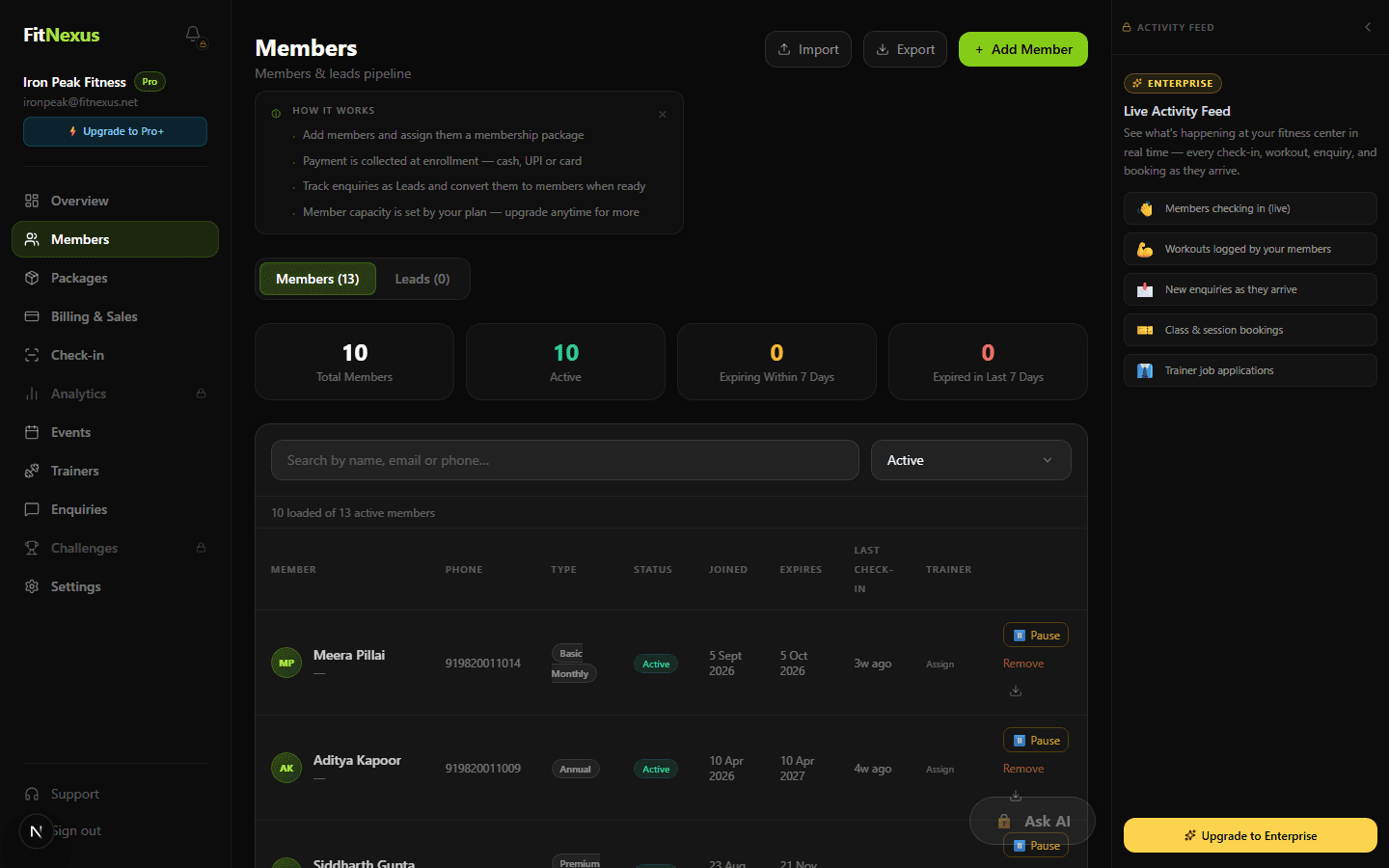Select Class & session bookings item
1389x868 pixels.
pos(1250,330)
